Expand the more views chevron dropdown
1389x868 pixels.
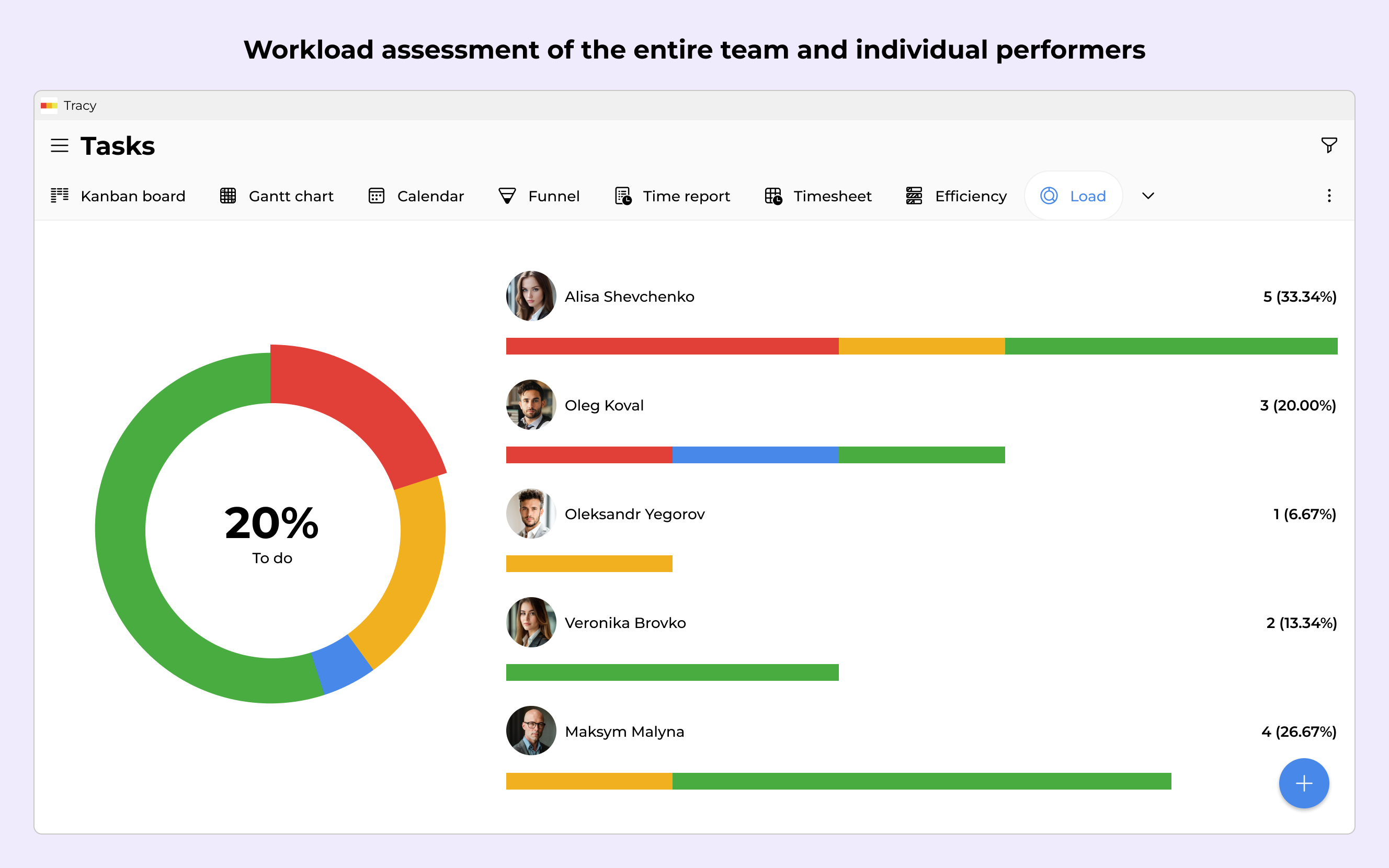(1148, 196)
